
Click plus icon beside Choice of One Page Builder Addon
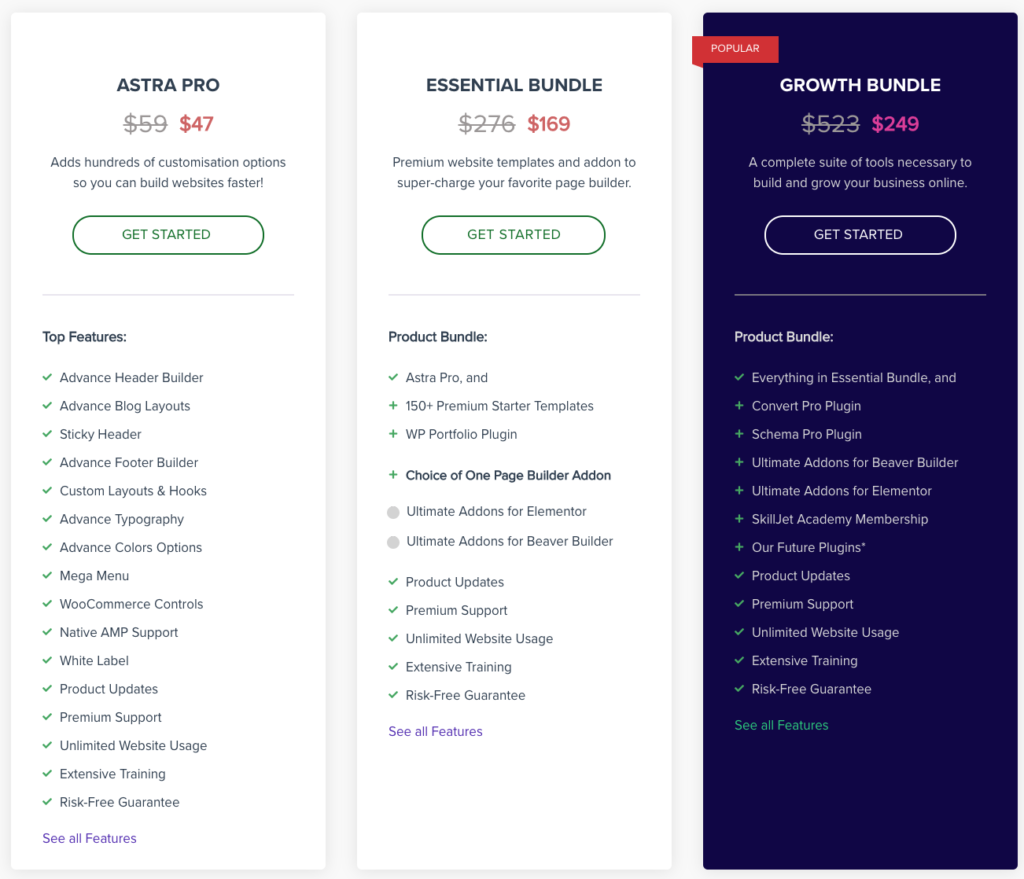click(x=393, y=475)
